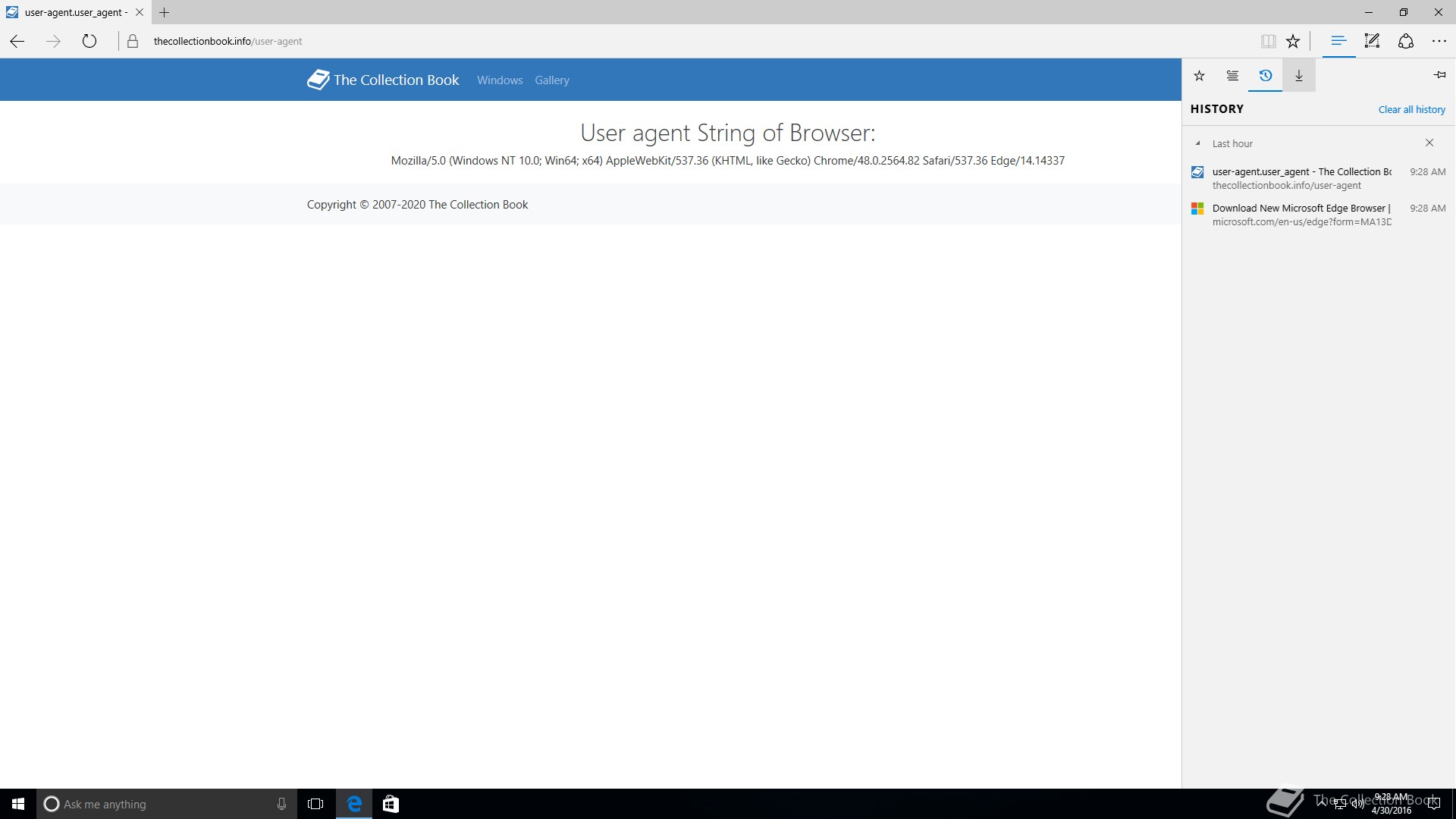The image size is (1456, 819).
Task: Open a new browser tab
Action: point(165,12)
